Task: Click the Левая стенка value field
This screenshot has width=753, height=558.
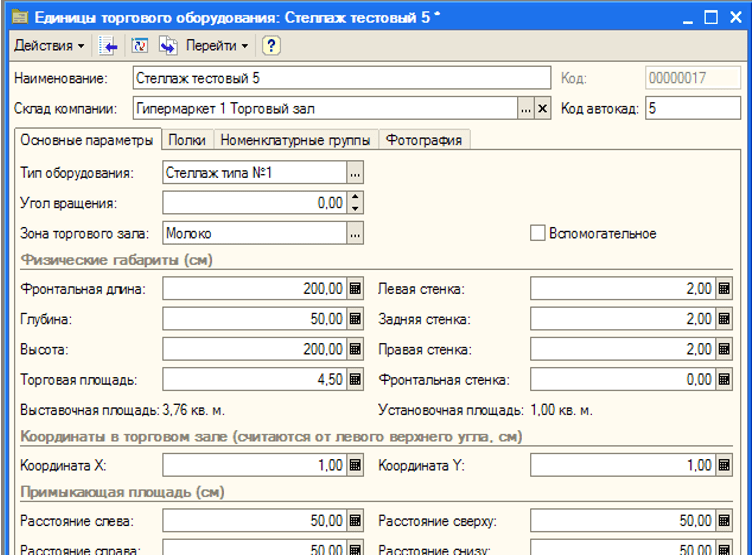Action: pyautogui.click(x=623, y=289)
